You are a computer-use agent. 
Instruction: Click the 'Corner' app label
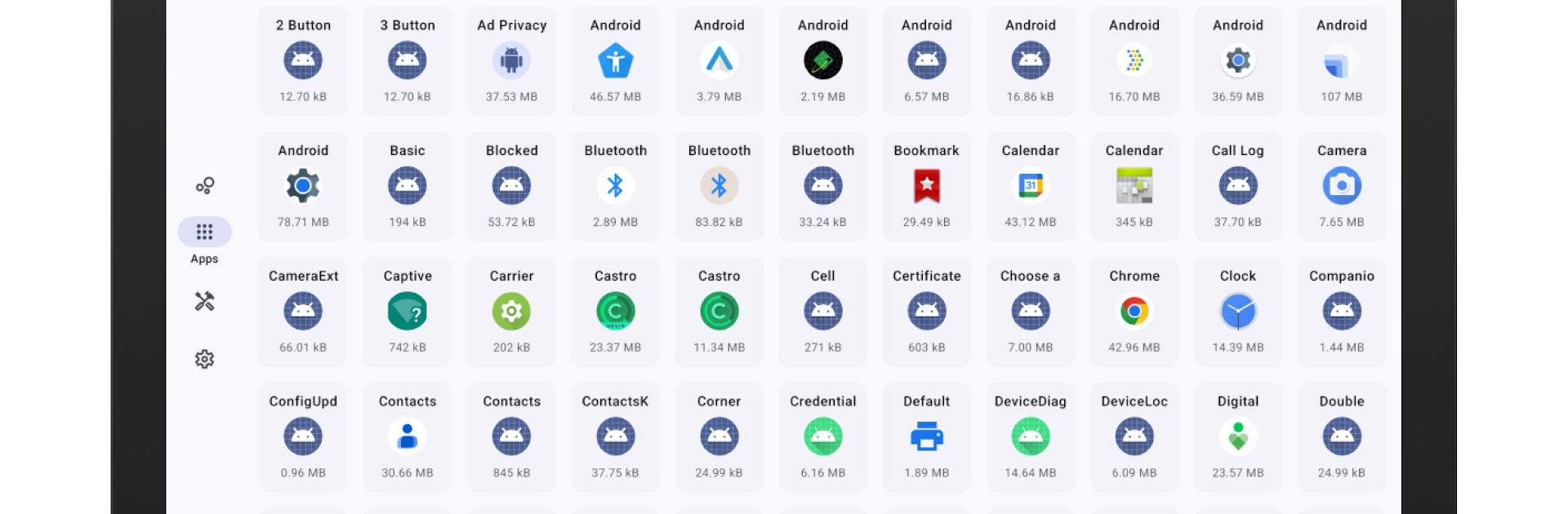tap(719, 401)
